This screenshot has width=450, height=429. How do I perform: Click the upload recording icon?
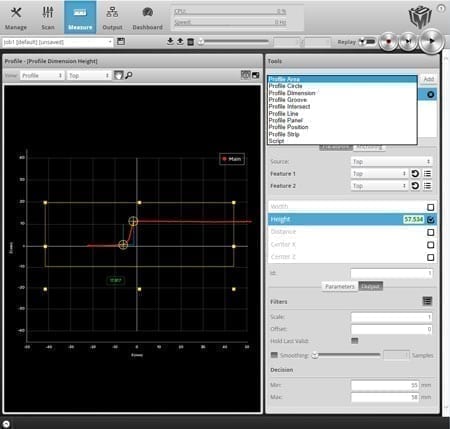(180, 41)
